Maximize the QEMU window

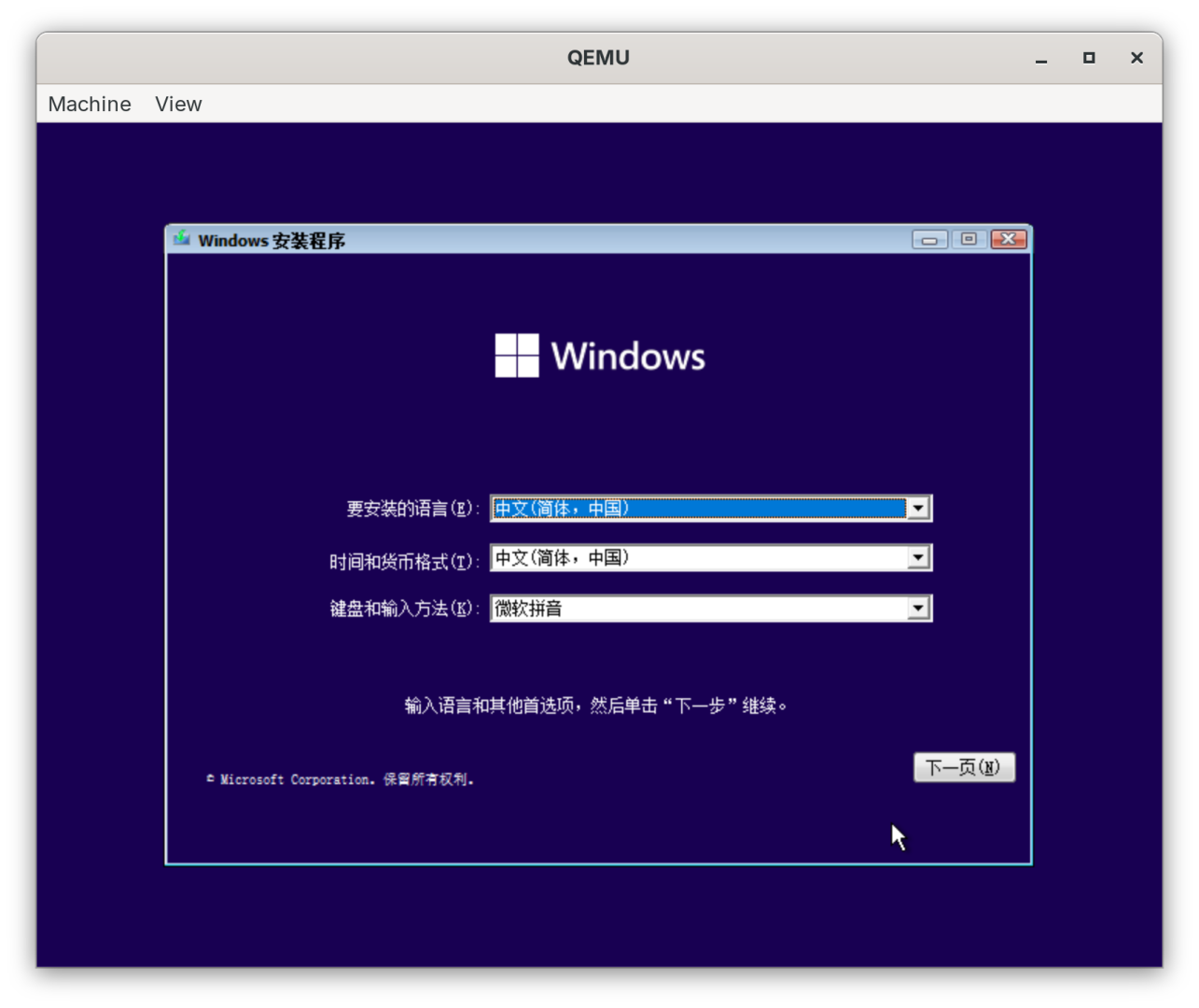click(1089, 58)
